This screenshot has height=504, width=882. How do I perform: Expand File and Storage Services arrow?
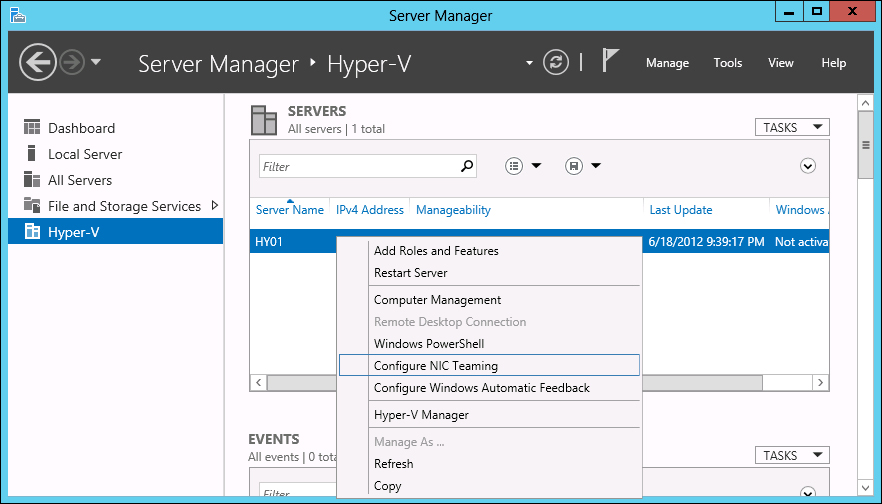point(214,205)
